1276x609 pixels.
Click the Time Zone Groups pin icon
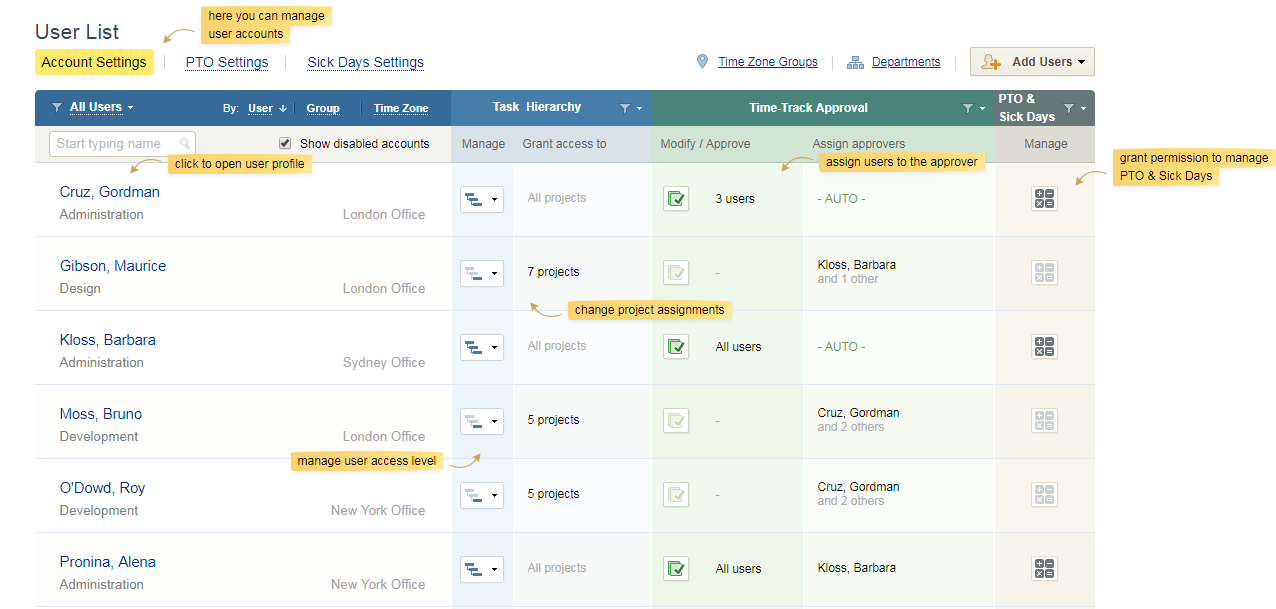coord(702,62)
